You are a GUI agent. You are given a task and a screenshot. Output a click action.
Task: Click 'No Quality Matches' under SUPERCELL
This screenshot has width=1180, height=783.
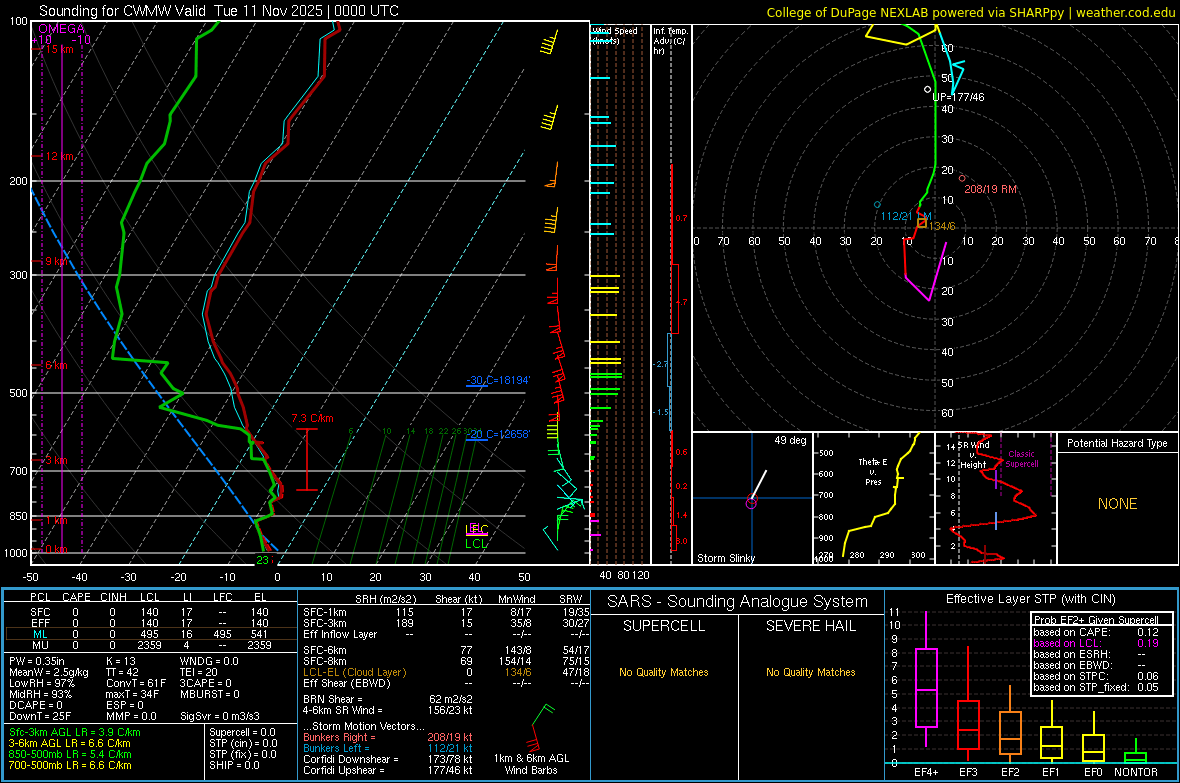pos(664,672)
